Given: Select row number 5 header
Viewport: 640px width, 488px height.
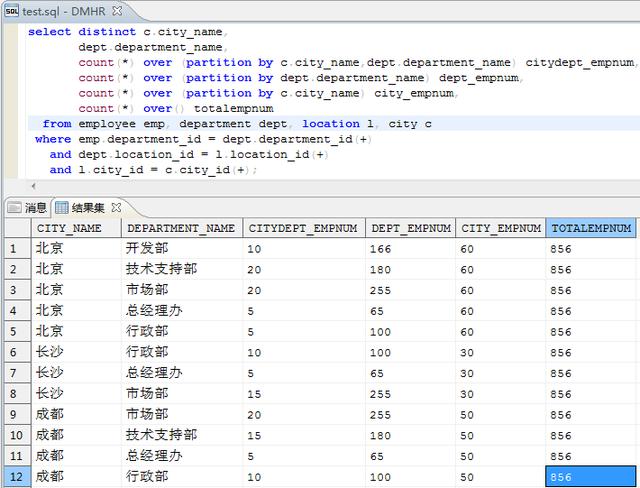Looking at the screenshot, I should [17, 331].
